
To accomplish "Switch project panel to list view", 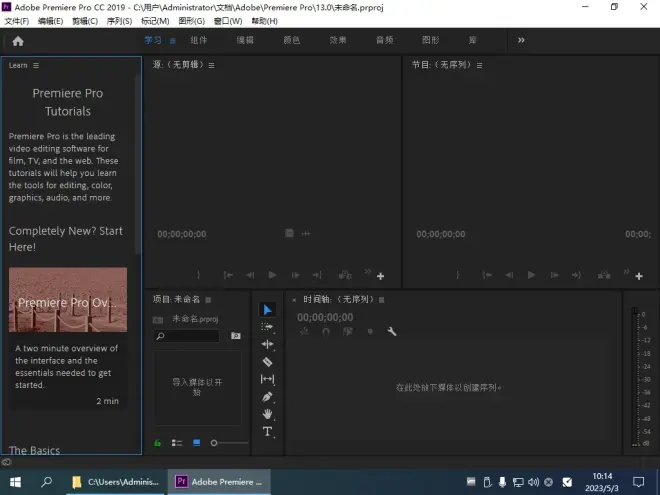I will point(177,443).
